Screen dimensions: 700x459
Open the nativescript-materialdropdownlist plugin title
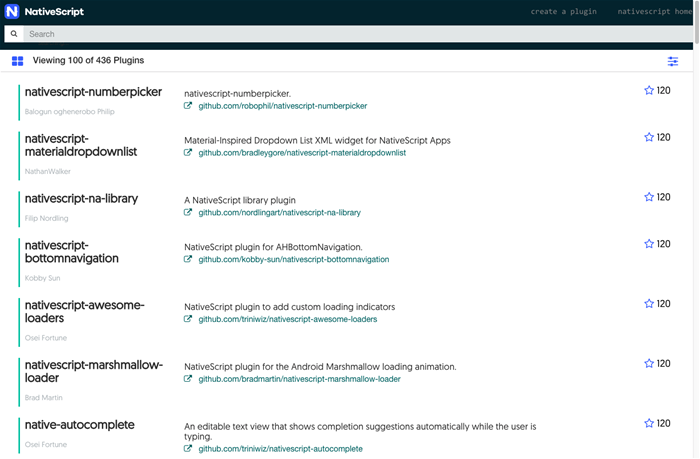[x=81, y=145]
